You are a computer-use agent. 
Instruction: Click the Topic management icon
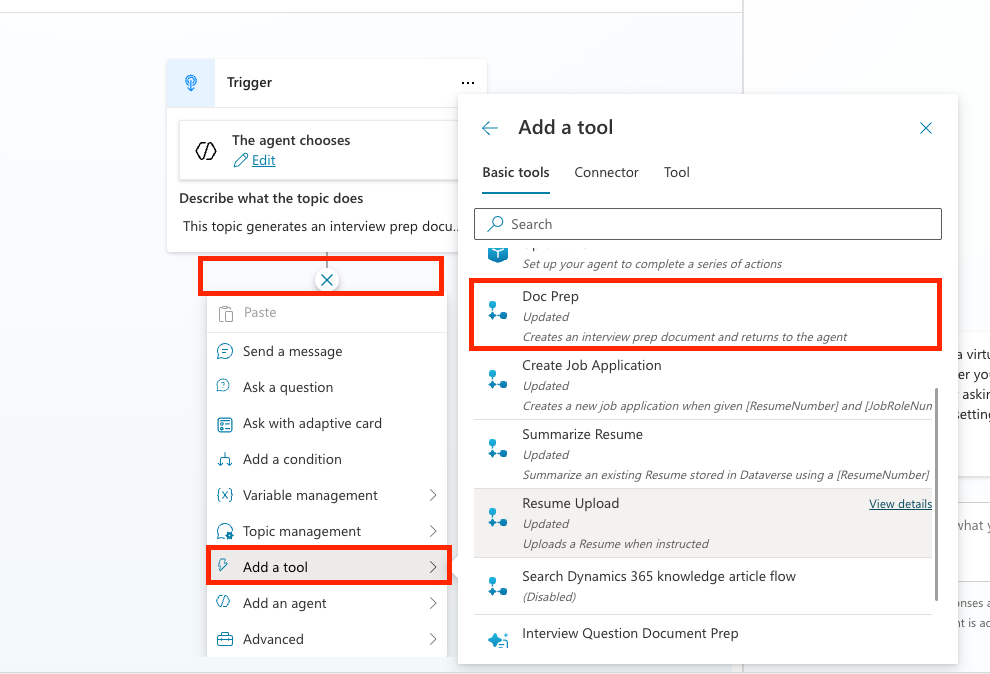point(225,531)
